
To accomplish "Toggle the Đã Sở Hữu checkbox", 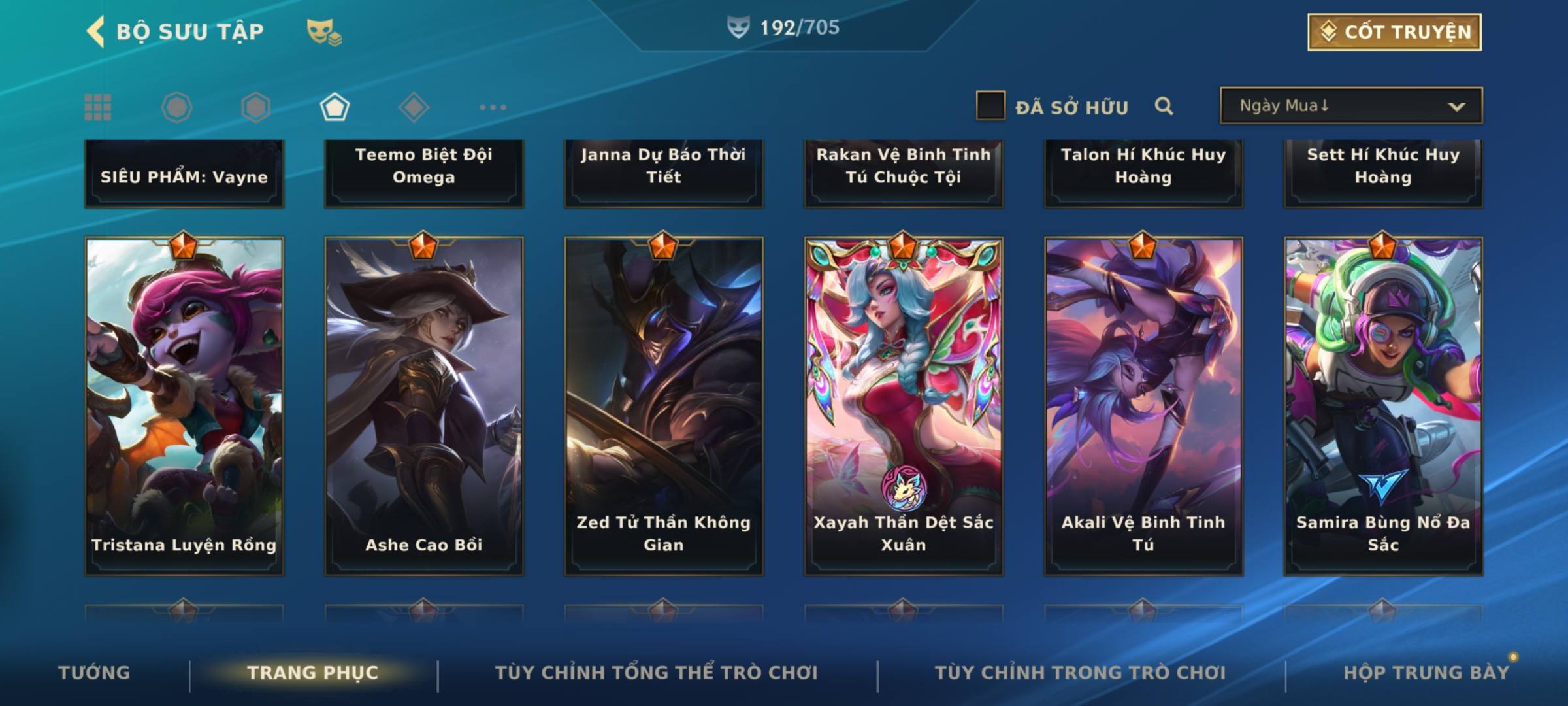I will (x=990, y=106).
